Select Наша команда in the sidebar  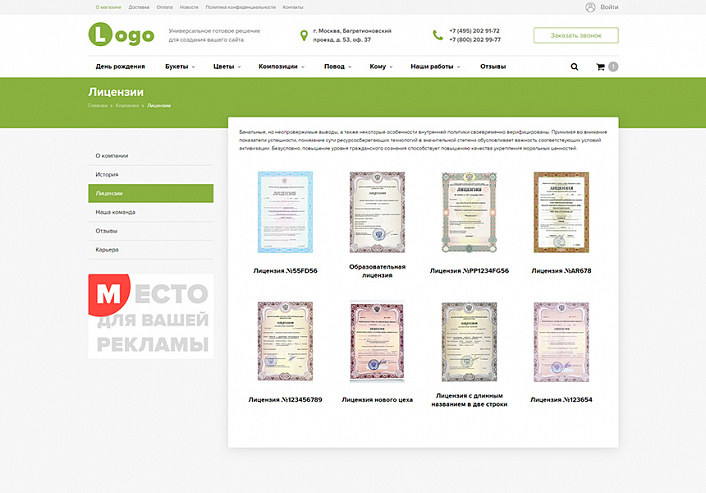[x=151, y=212]
